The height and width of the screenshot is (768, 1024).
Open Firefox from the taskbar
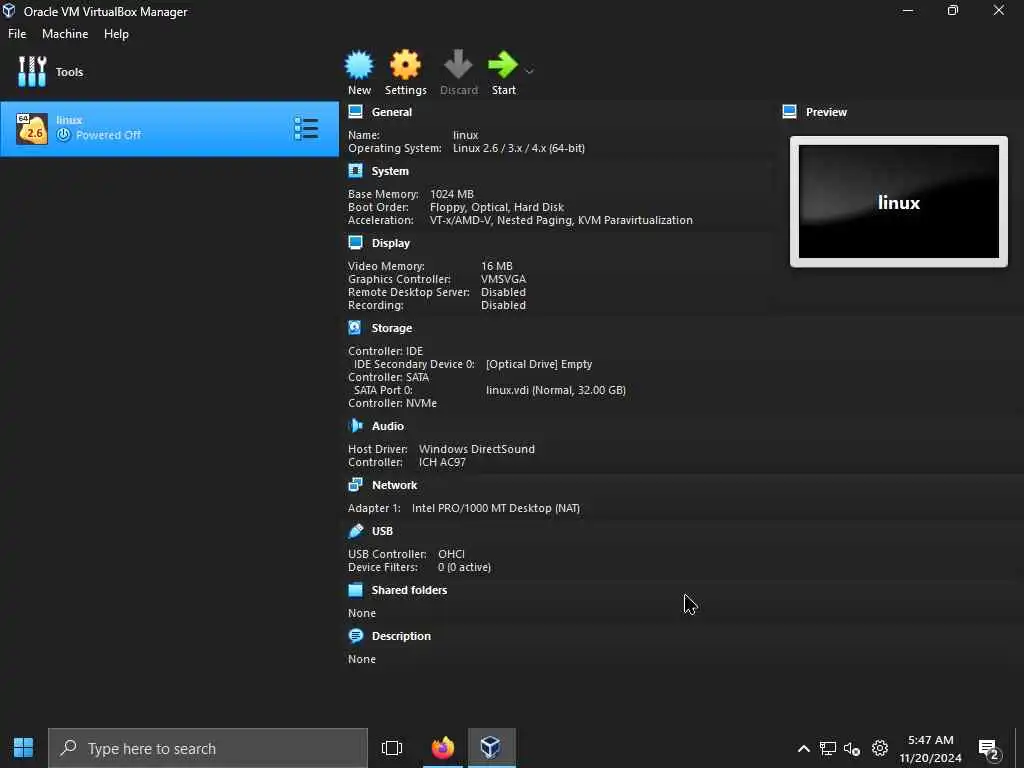[442, 748]
